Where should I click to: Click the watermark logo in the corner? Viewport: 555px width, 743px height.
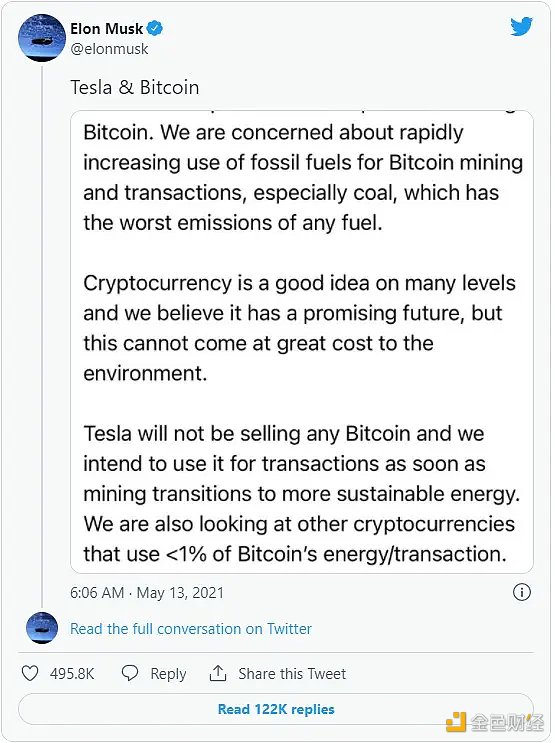pyautogui.click(x=495, y=722)
